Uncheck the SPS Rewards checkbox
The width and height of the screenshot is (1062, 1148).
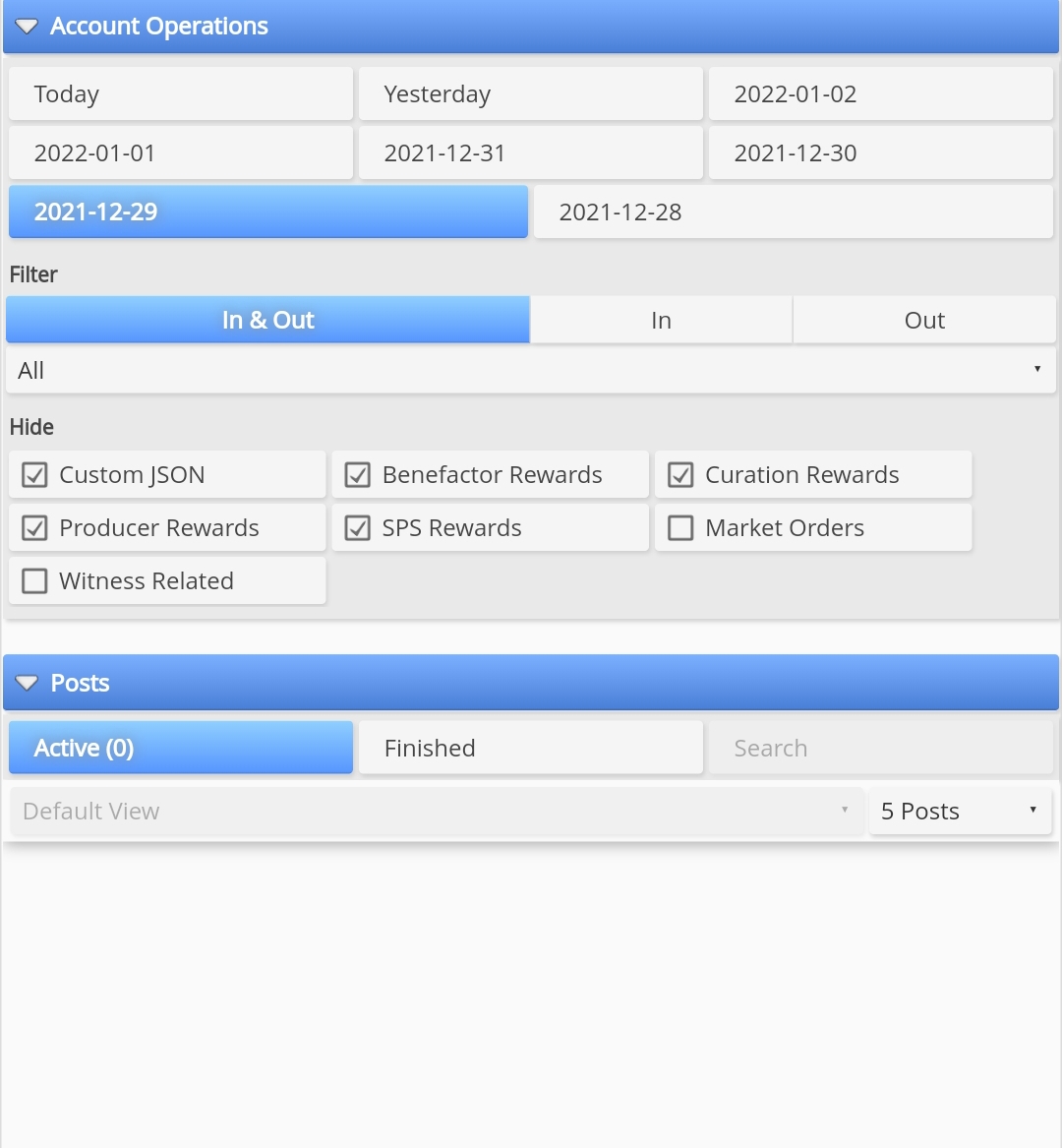(x=357, y=528)
